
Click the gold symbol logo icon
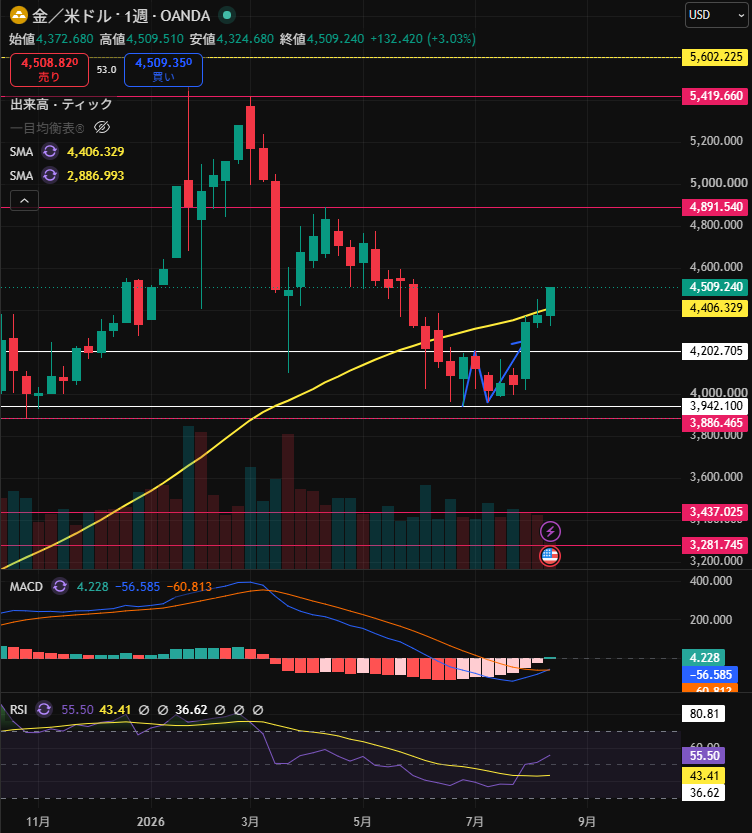(x=19, y=15)
